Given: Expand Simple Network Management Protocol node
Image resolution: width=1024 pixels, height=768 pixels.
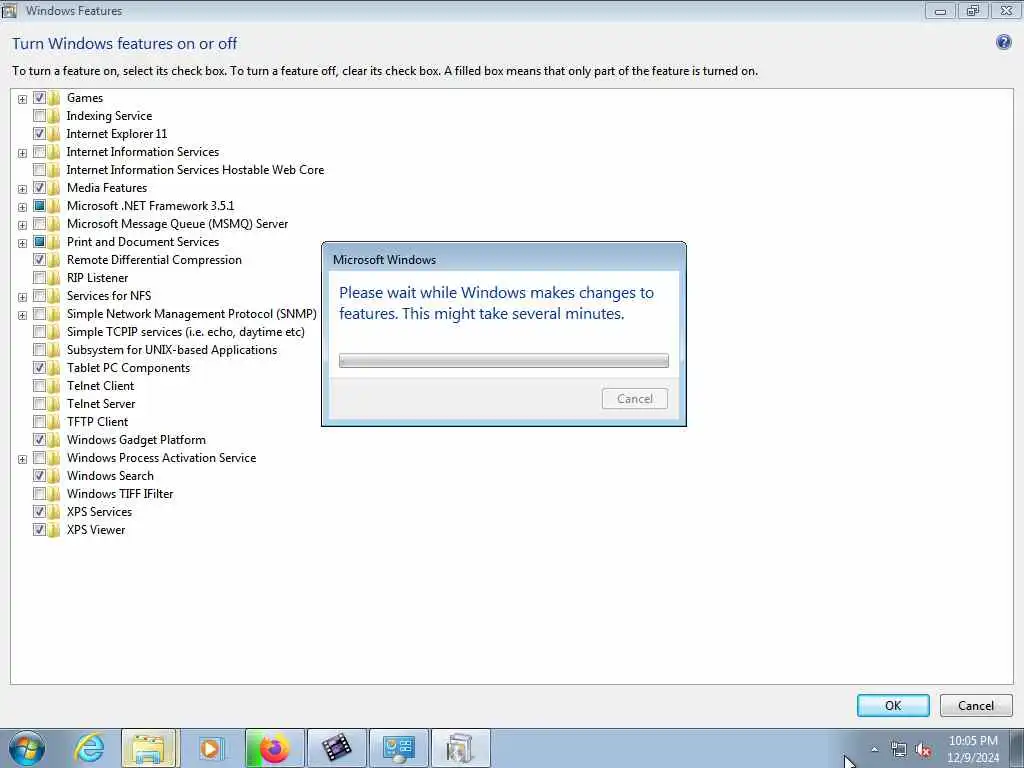Looking at the screenshot, I should point(22,315).
